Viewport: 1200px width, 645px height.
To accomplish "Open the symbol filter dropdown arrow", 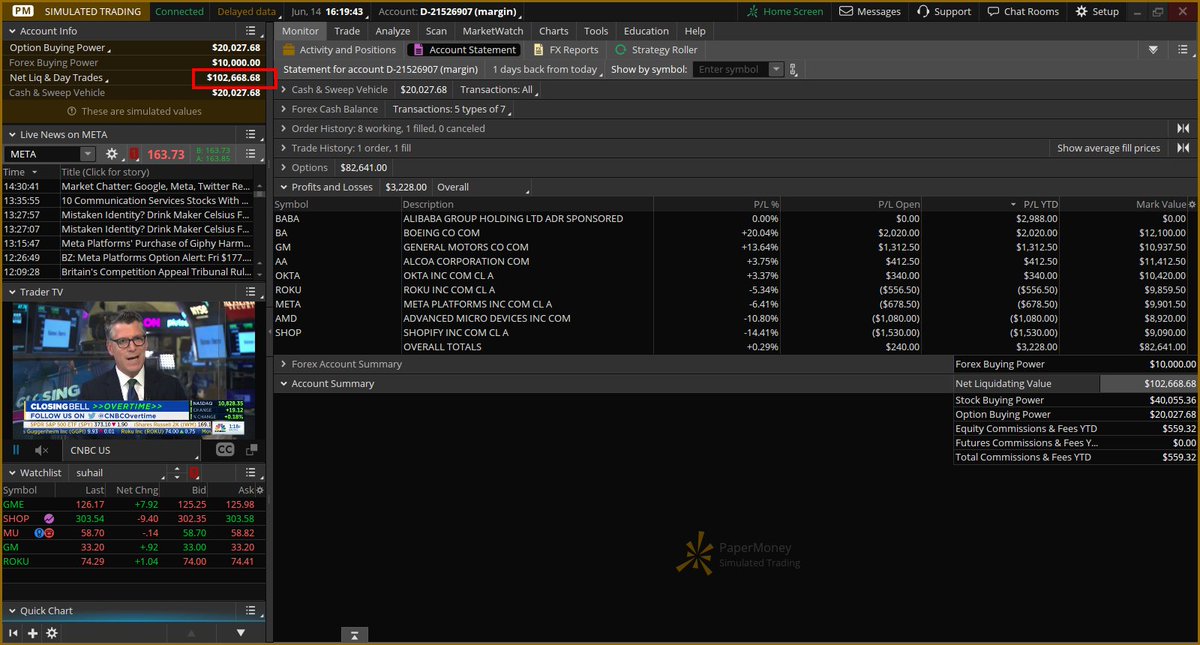I will (776, 70).
